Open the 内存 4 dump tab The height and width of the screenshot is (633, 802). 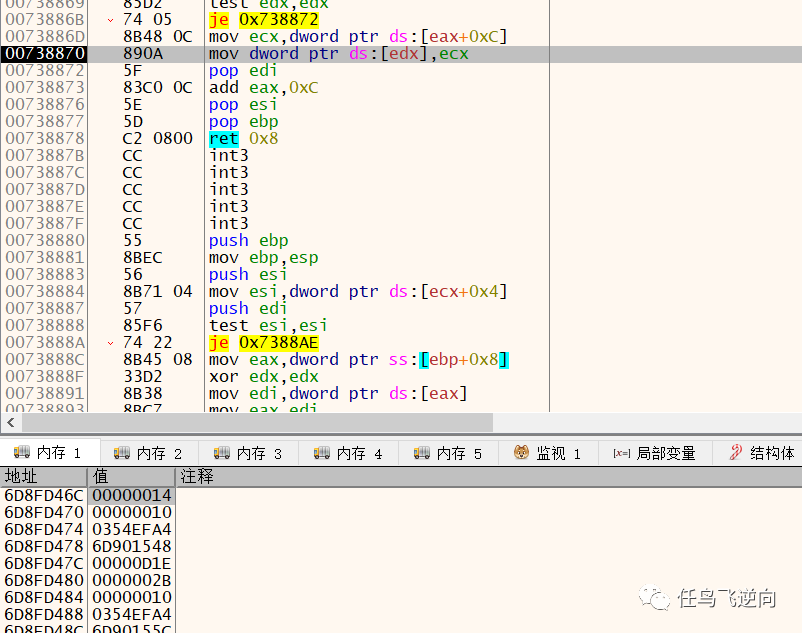pos(349,453)
